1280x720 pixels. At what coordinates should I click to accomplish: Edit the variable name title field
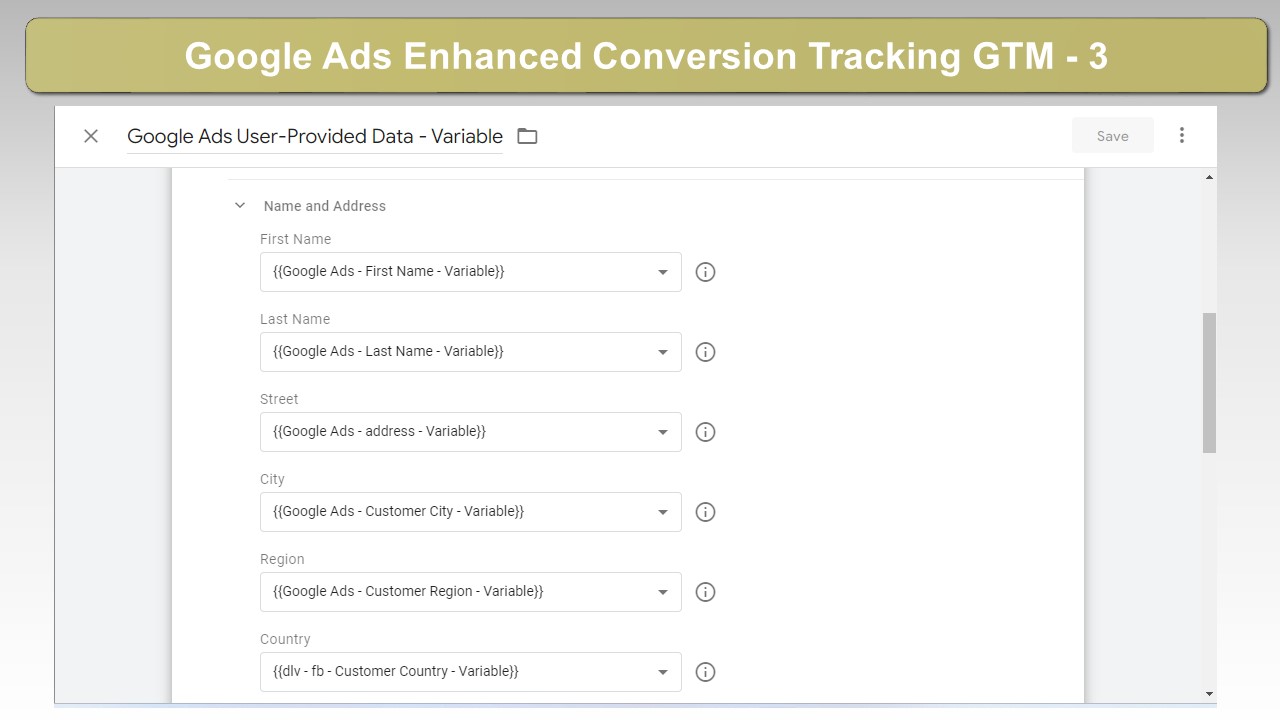pyautogui.click(x=315, y=137)
